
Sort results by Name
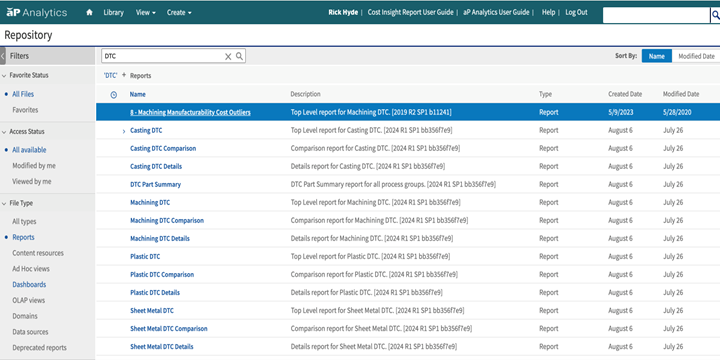[x=657, y=56]
